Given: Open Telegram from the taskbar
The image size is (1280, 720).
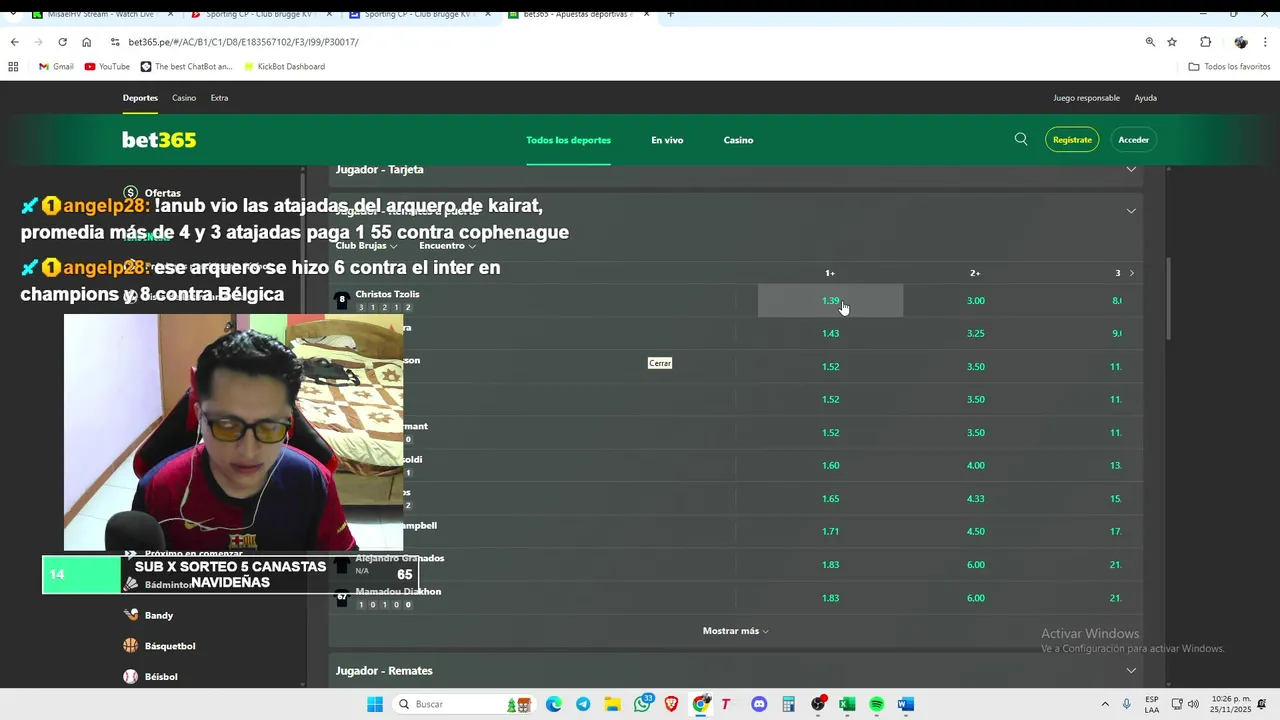Looking at the screenshot, I should (583, 704).
